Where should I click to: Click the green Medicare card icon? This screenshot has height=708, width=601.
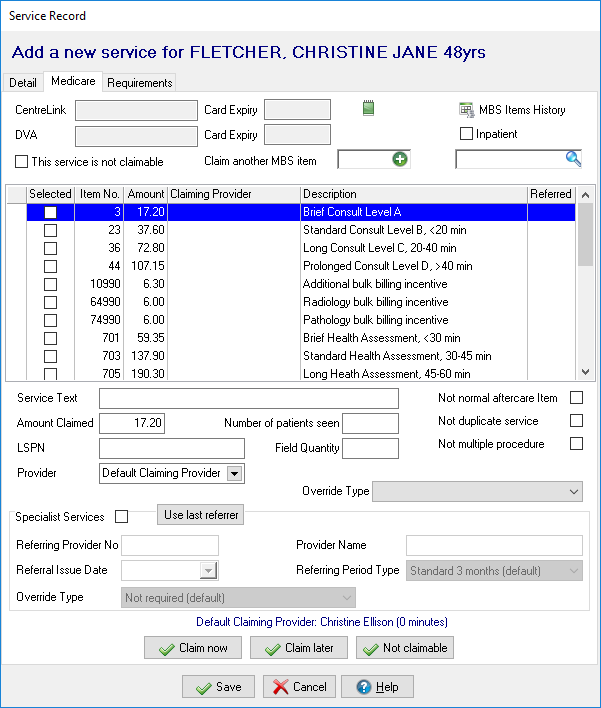(x=368, y=108)
